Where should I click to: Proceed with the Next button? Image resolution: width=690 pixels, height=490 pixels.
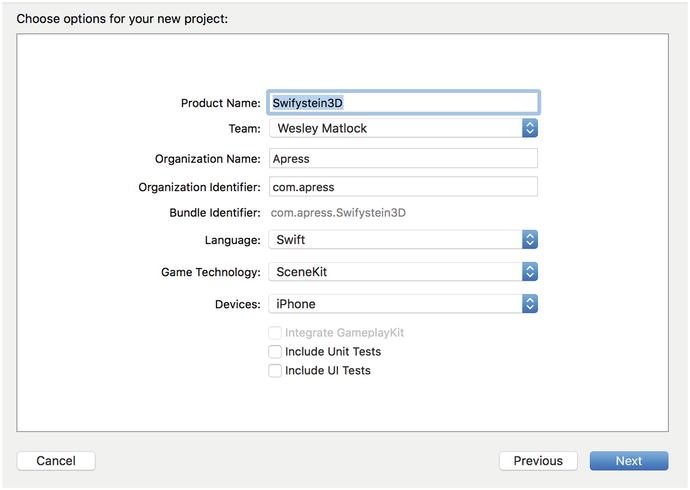(629, 461)
